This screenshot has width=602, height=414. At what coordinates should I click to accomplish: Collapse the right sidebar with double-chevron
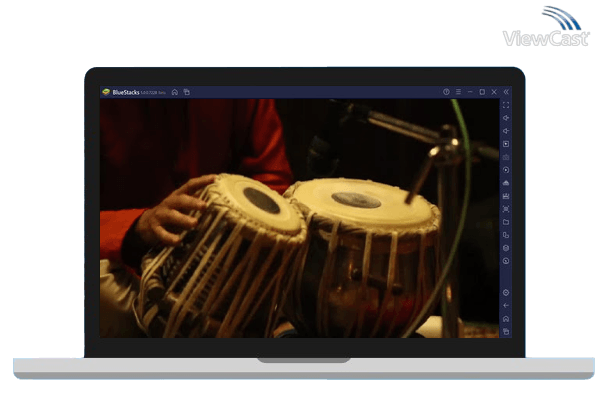tap(506, 92)
